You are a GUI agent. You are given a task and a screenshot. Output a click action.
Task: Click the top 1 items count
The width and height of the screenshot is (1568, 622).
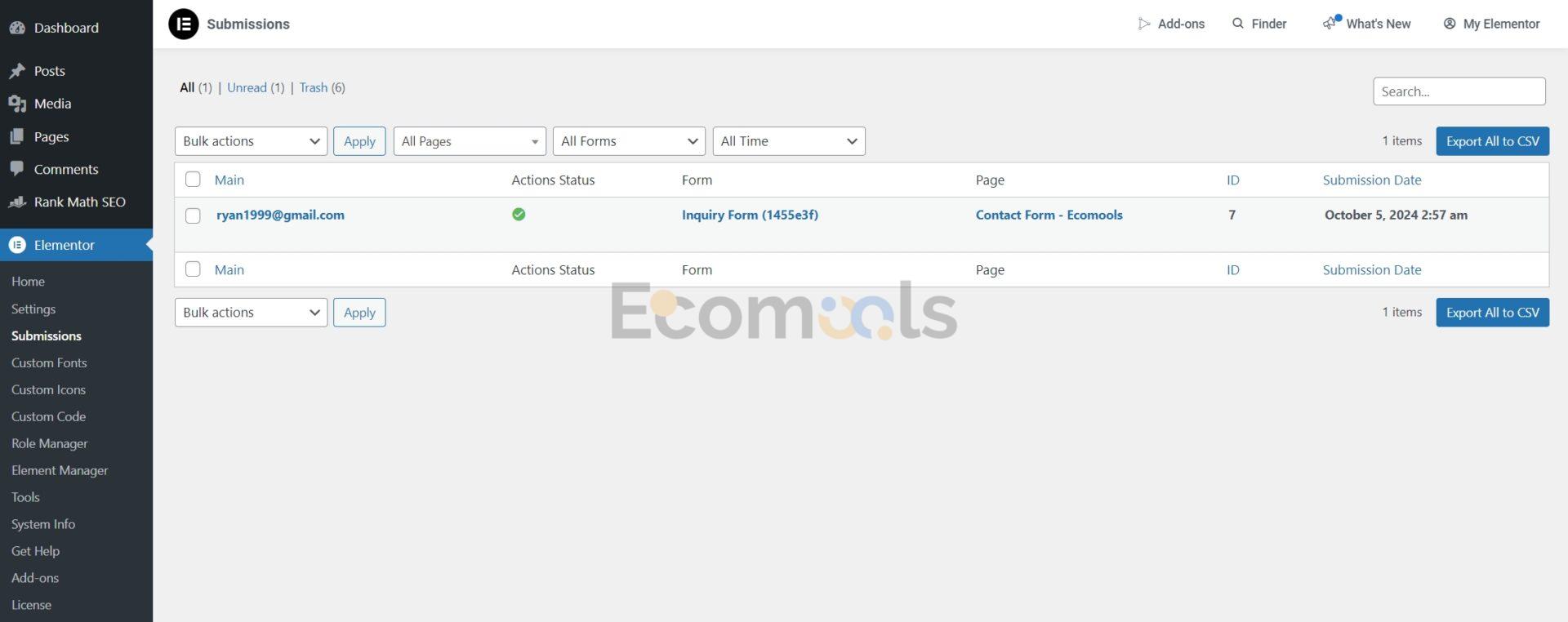click(1401, 141)
